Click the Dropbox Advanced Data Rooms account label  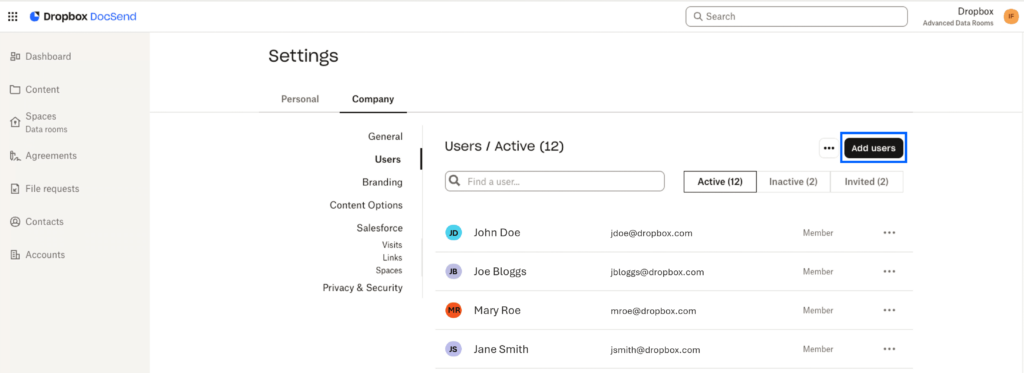[x=958, y=16]
